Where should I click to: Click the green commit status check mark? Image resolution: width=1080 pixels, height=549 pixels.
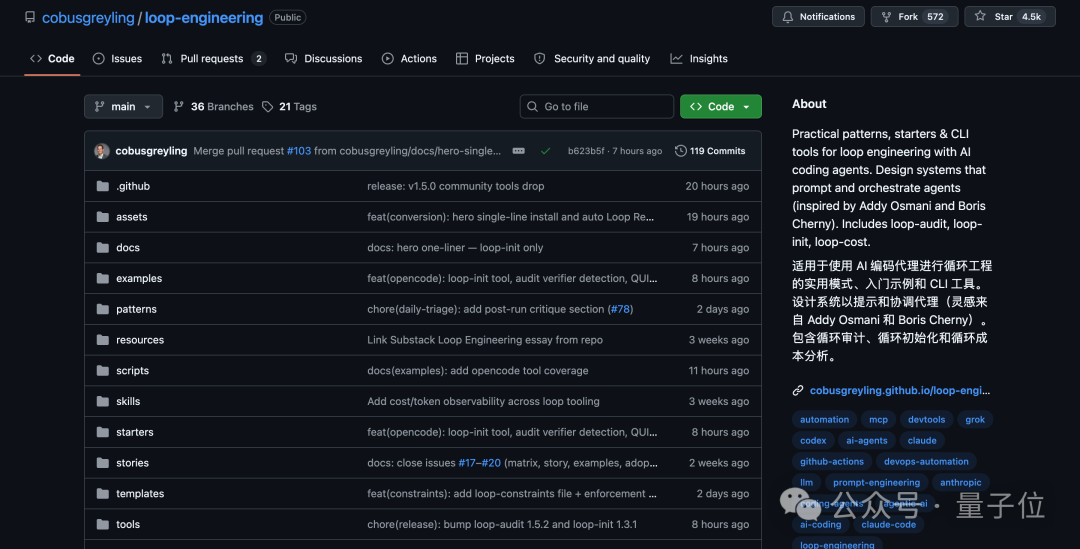click(546, 151)
